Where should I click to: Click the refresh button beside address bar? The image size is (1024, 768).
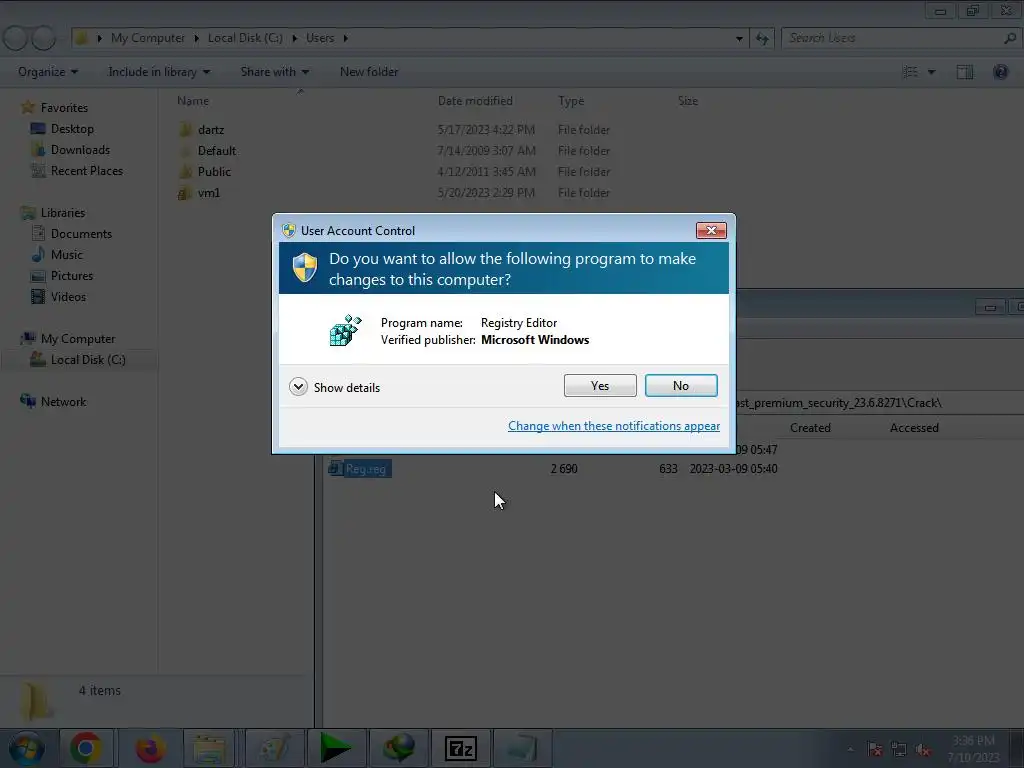(x=762, y=39)
